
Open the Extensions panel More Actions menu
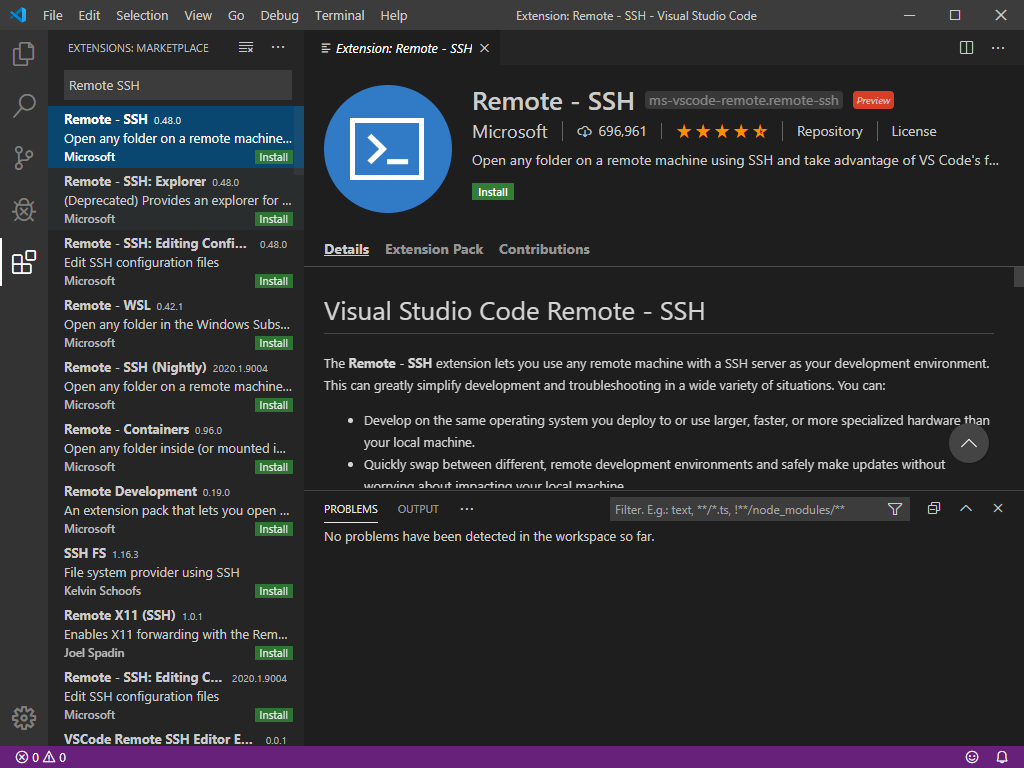click(277, 47)
